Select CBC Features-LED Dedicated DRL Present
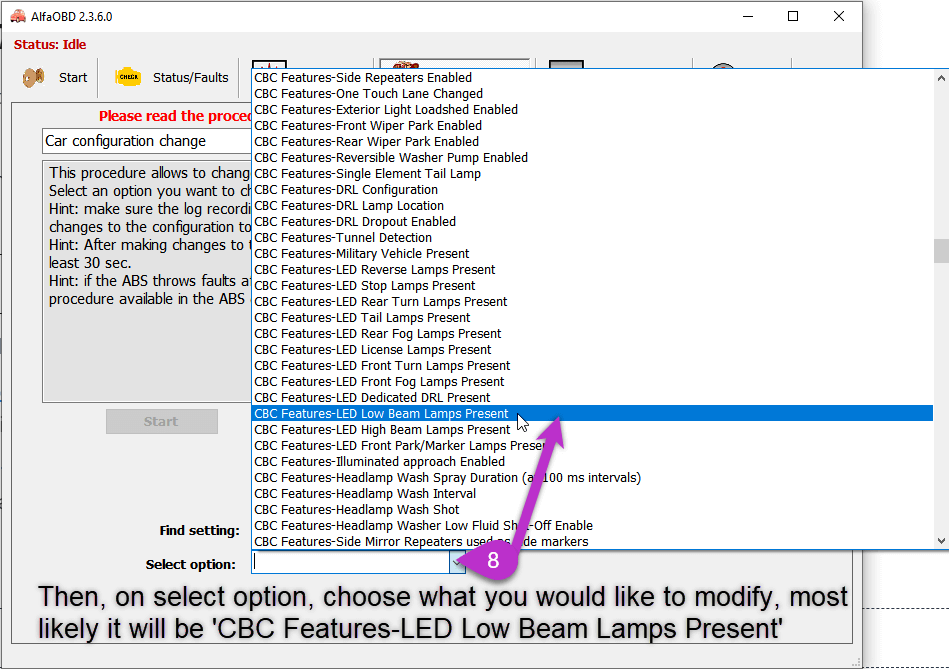The image size is (949, 669). coord(592,398)
